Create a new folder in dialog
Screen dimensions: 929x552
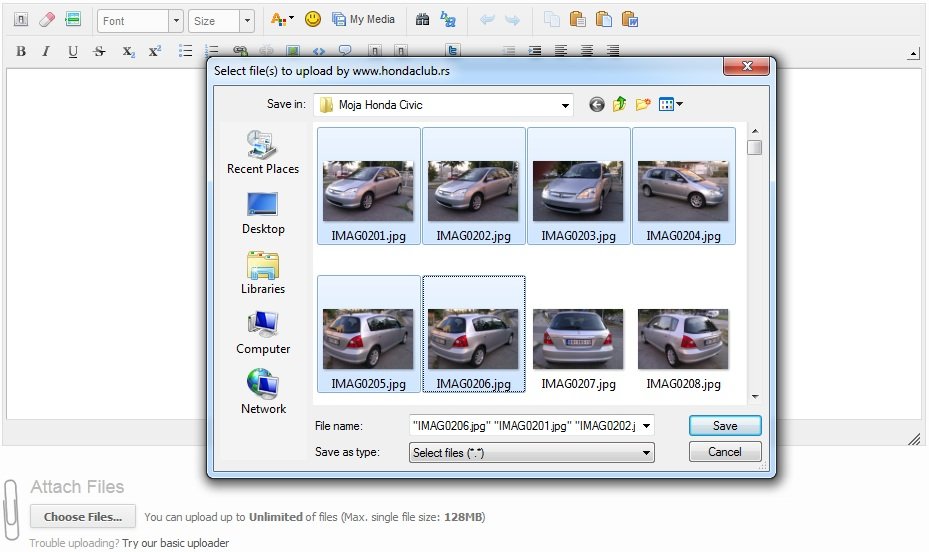(643, 104)
